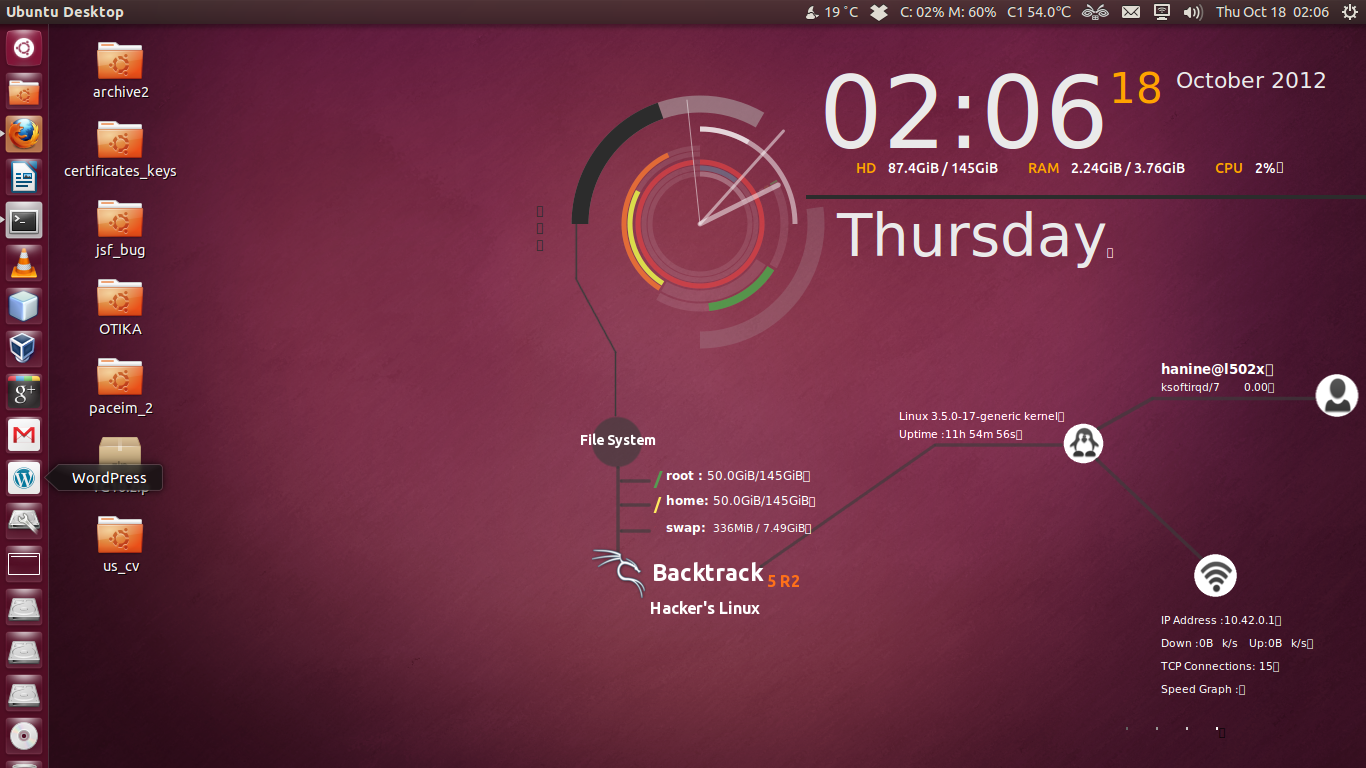Open VirtualBox from the launcher
This screenshot has height=768, width=1366.
23,348
